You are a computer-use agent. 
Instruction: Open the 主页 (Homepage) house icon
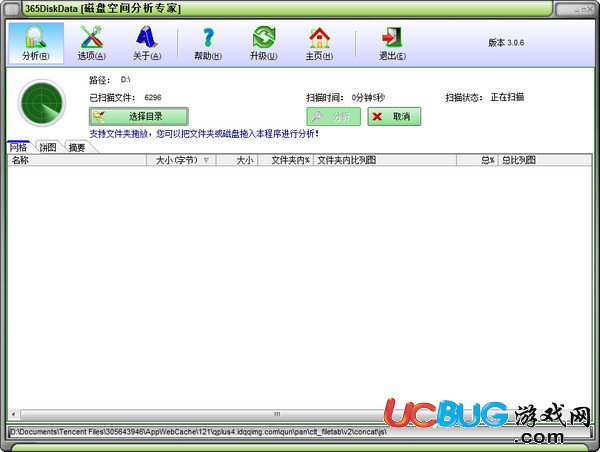click(319, 43)
